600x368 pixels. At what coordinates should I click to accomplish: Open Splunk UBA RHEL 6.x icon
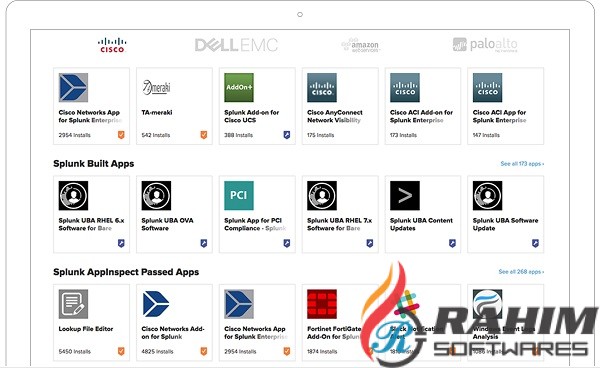click(73, 196)
